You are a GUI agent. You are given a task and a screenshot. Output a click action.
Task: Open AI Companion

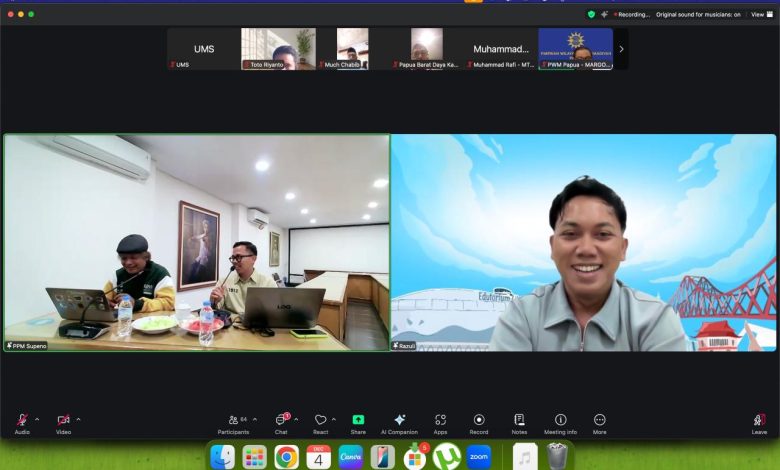[399, 420]
